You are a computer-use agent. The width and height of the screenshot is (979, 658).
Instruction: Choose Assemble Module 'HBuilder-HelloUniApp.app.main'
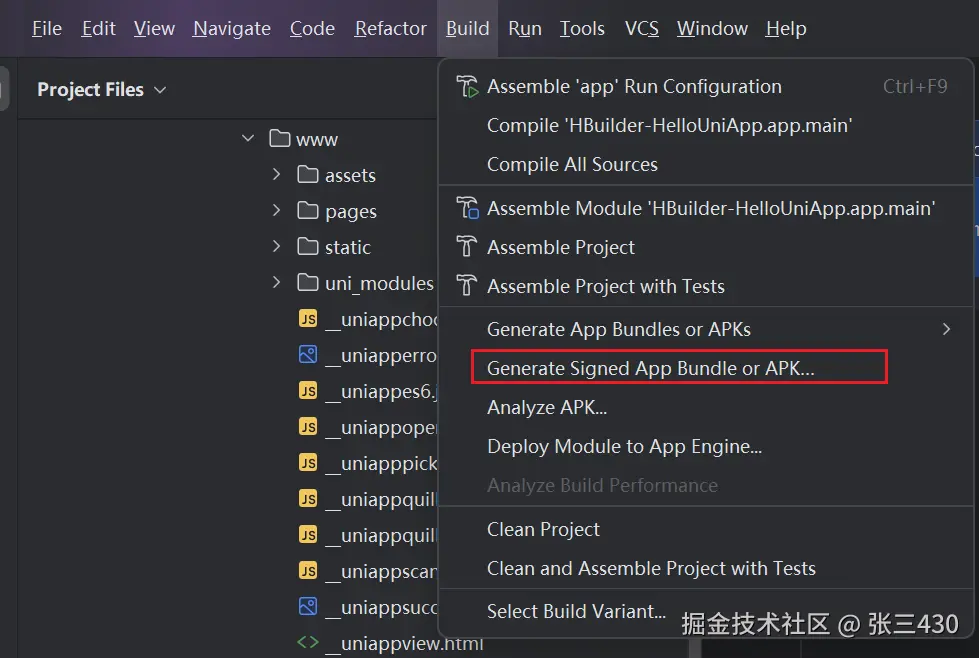coord(706,208)
